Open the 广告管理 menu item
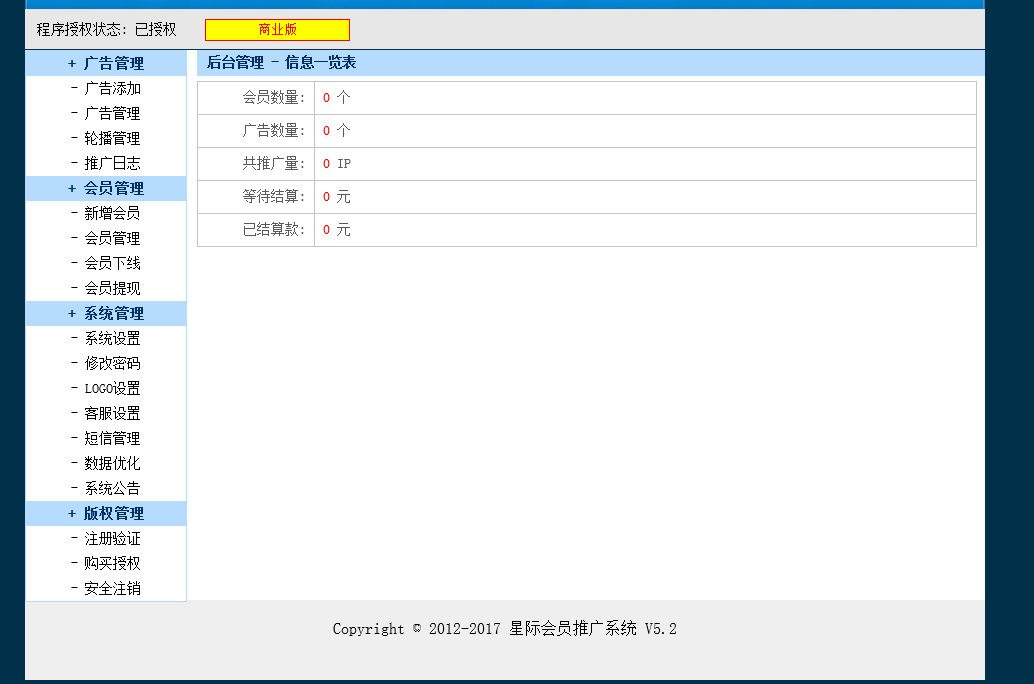The height and width of the screenshot is (684, 1034). click(x=112, y=113)
